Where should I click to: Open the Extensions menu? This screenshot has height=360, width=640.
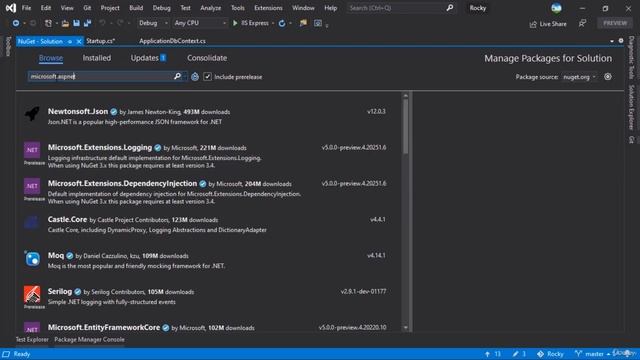coord(268,8)
